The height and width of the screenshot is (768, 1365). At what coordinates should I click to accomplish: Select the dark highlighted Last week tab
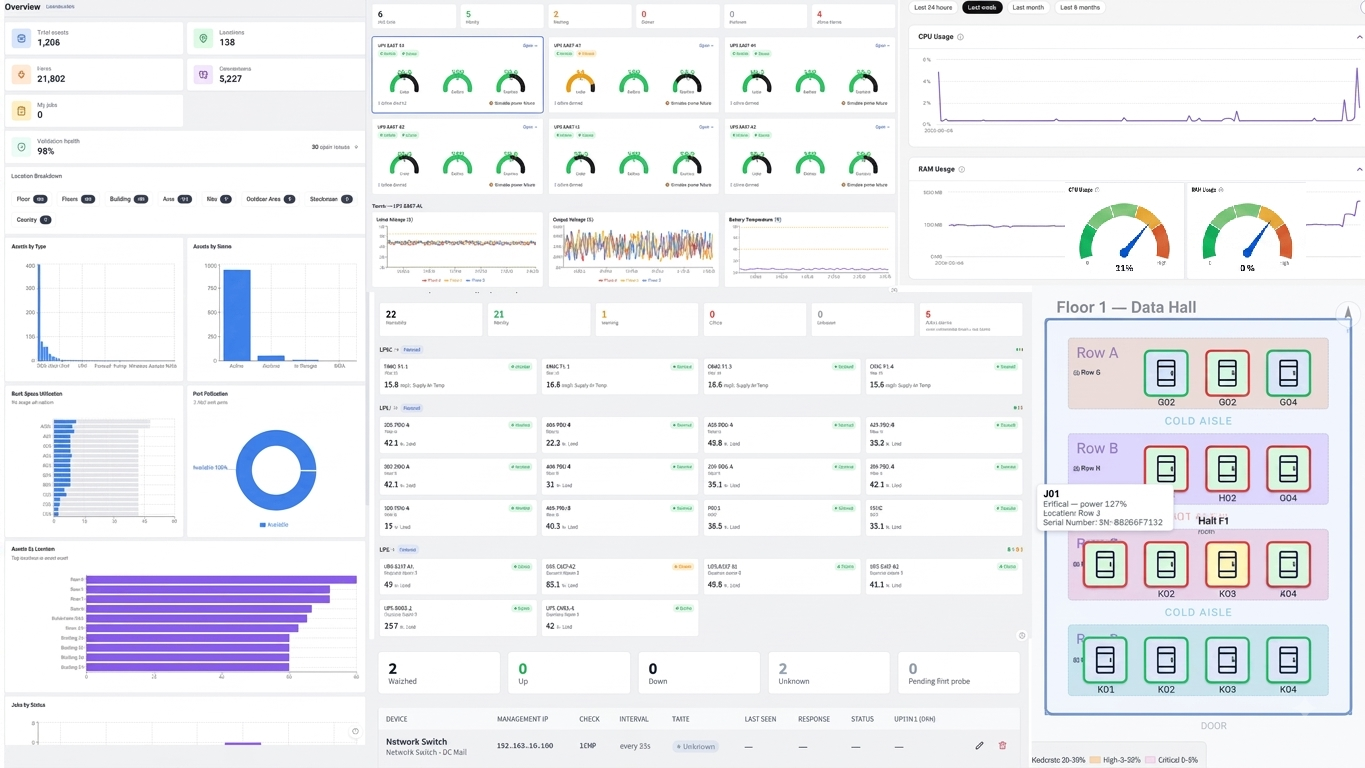click(982, 7)
